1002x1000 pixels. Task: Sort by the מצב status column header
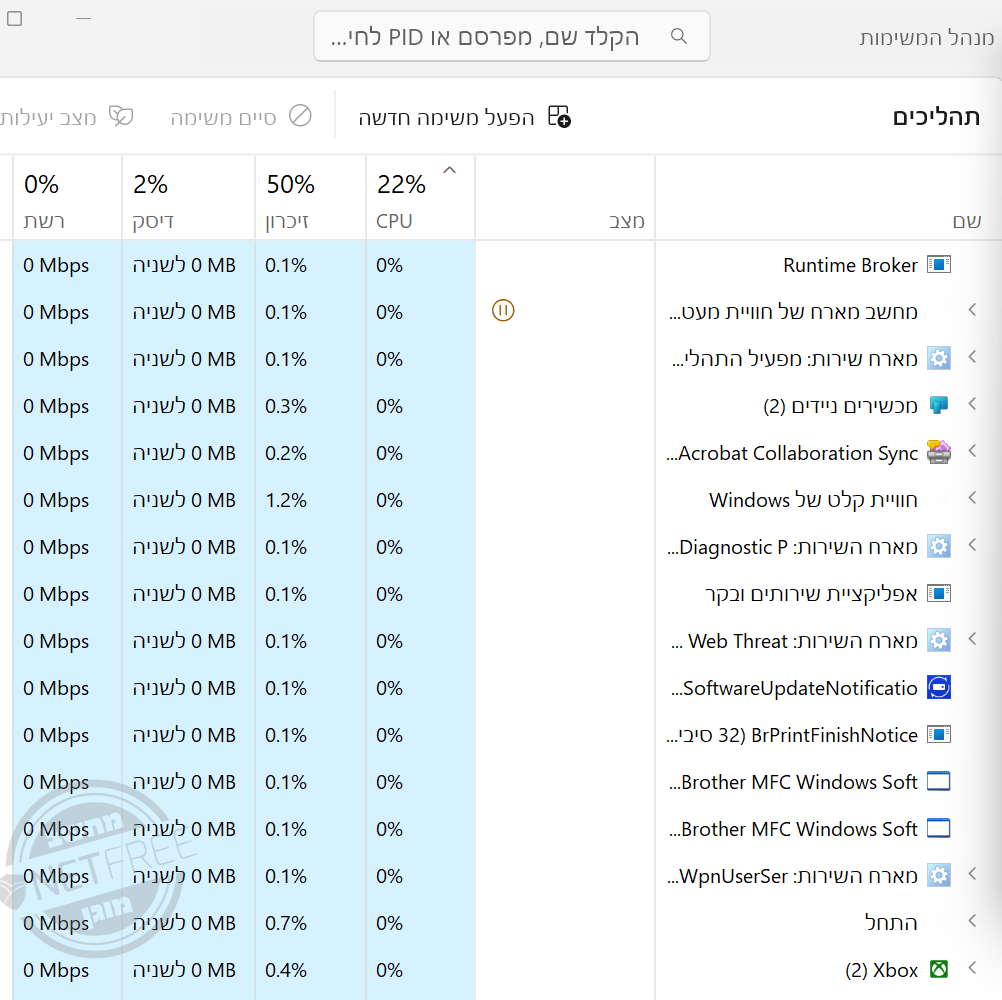click(565, 198)
